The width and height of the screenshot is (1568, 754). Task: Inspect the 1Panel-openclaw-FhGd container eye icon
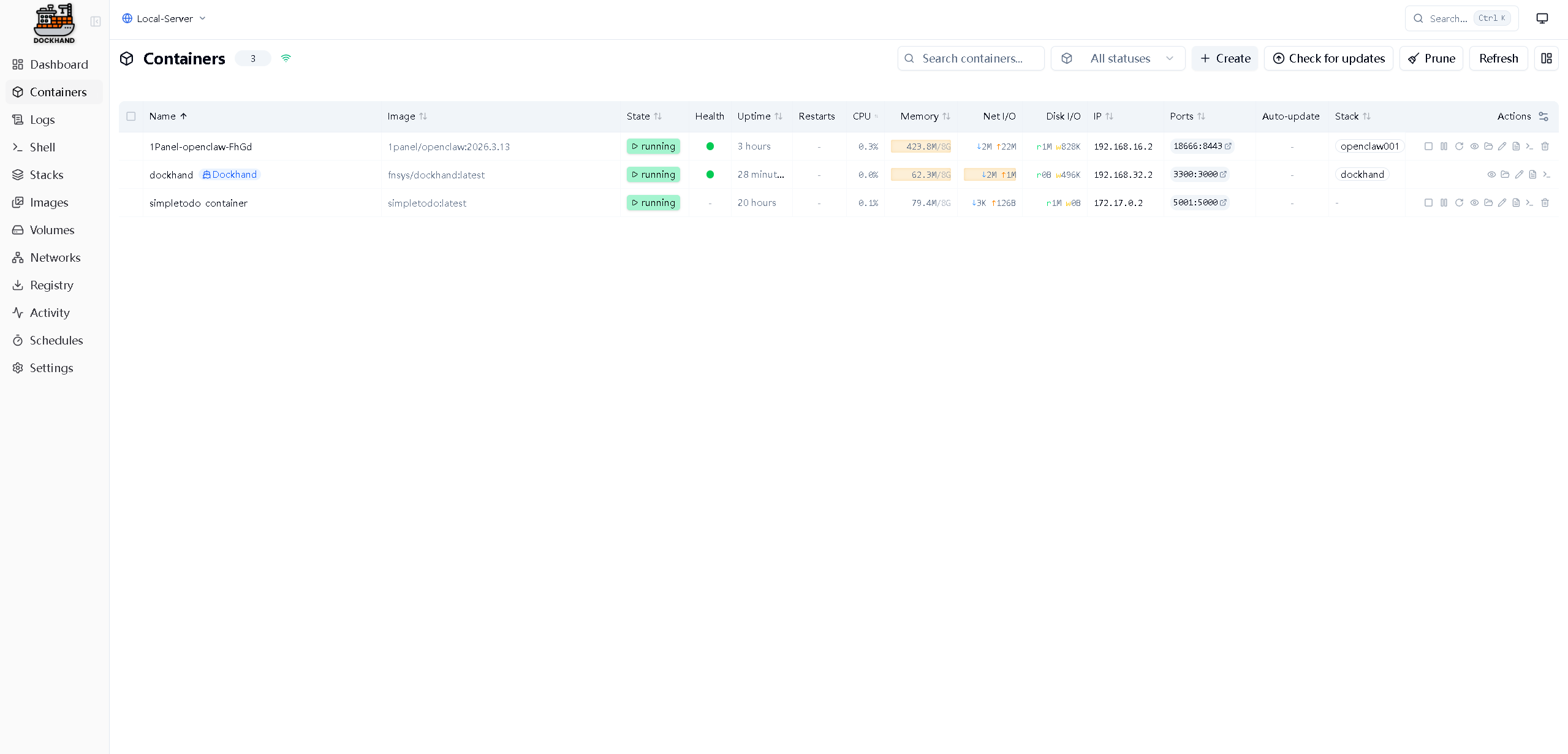1474,147
